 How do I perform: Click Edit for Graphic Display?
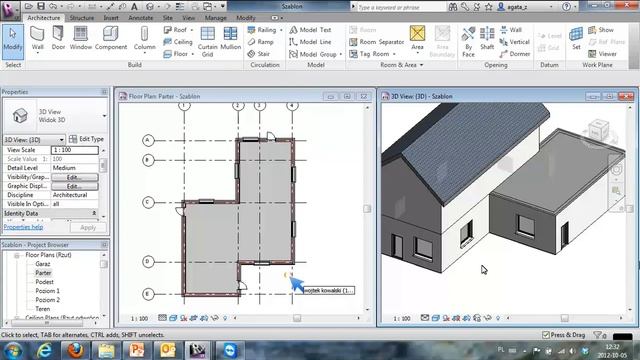[x=75, y=186]
